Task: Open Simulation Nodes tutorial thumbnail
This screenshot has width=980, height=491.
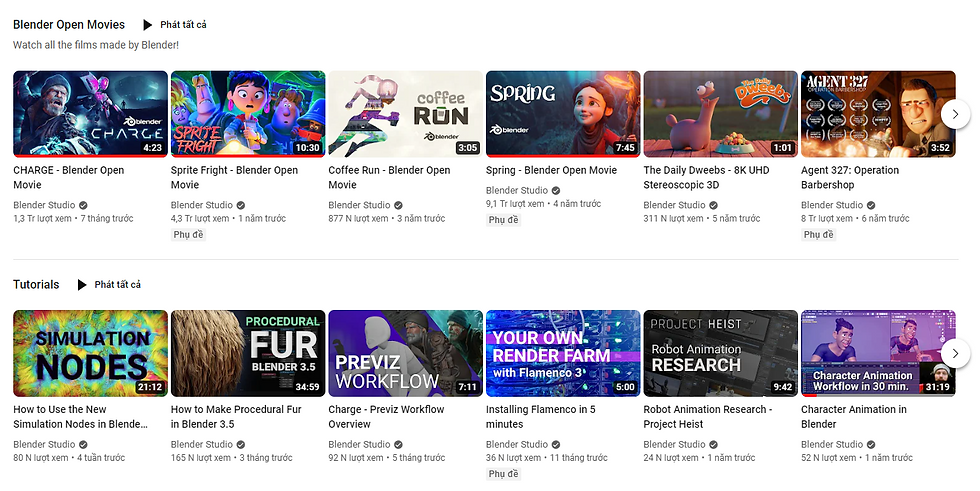Action: click(91, 353)
